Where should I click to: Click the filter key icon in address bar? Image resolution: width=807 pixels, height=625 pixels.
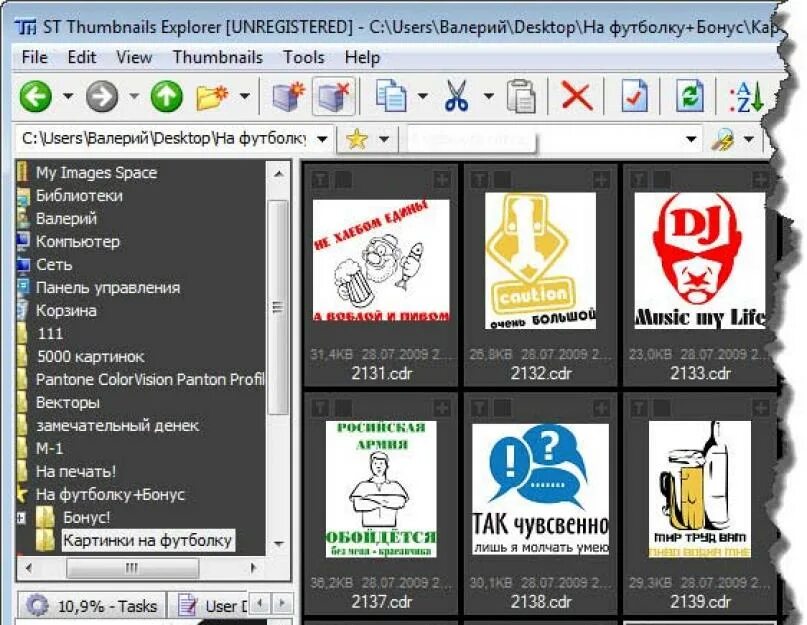(723, 139)
